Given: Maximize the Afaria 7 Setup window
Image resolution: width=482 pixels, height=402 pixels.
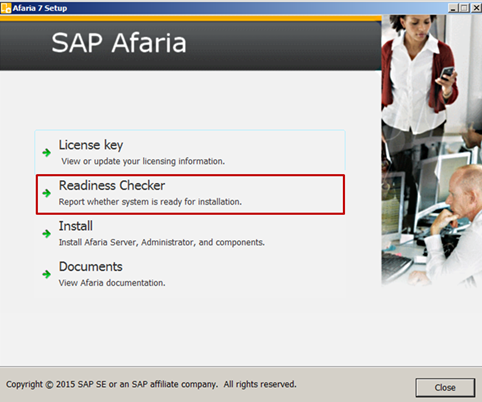Looking at the screenshot, I should (464, 8).
